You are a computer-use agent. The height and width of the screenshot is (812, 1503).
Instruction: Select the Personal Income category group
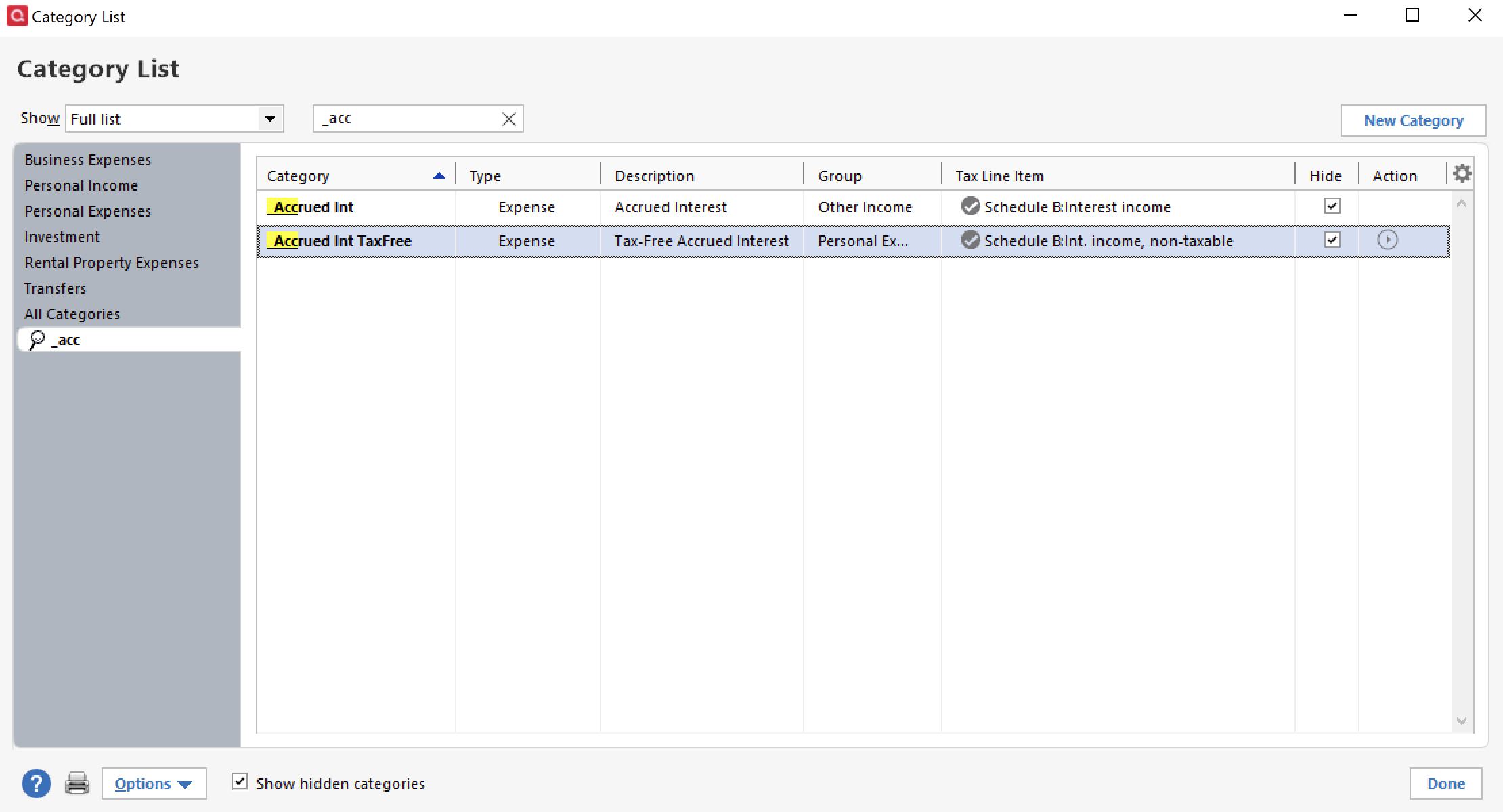click(81, 185)
